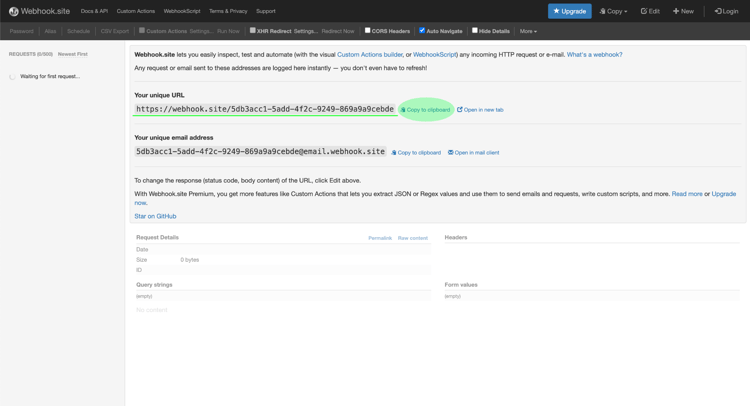
Task: Click the Password toolbar option
Action: [x=22, y=31]
